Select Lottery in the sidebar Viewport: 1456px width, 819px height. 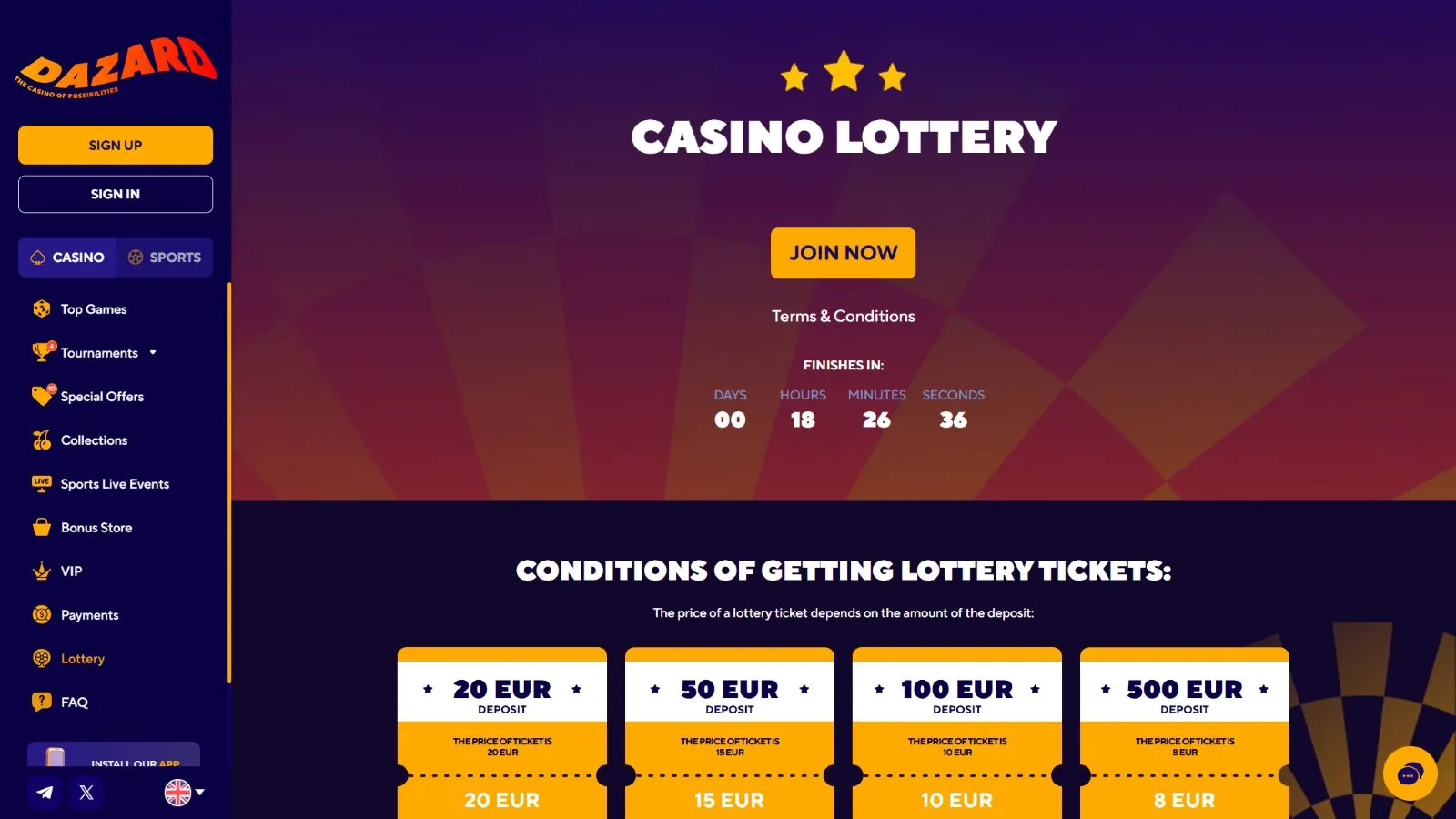pos(82,659)
